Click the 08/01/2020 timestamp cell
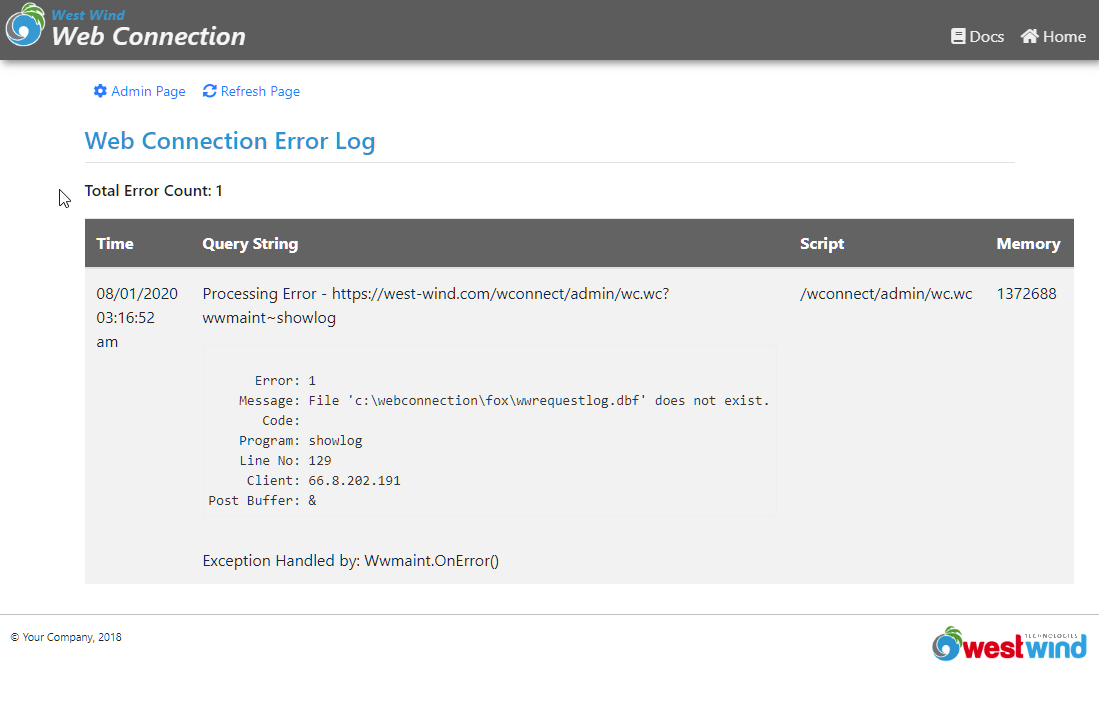This screenshot has width=1099, height=703. (x=137, y=294)
